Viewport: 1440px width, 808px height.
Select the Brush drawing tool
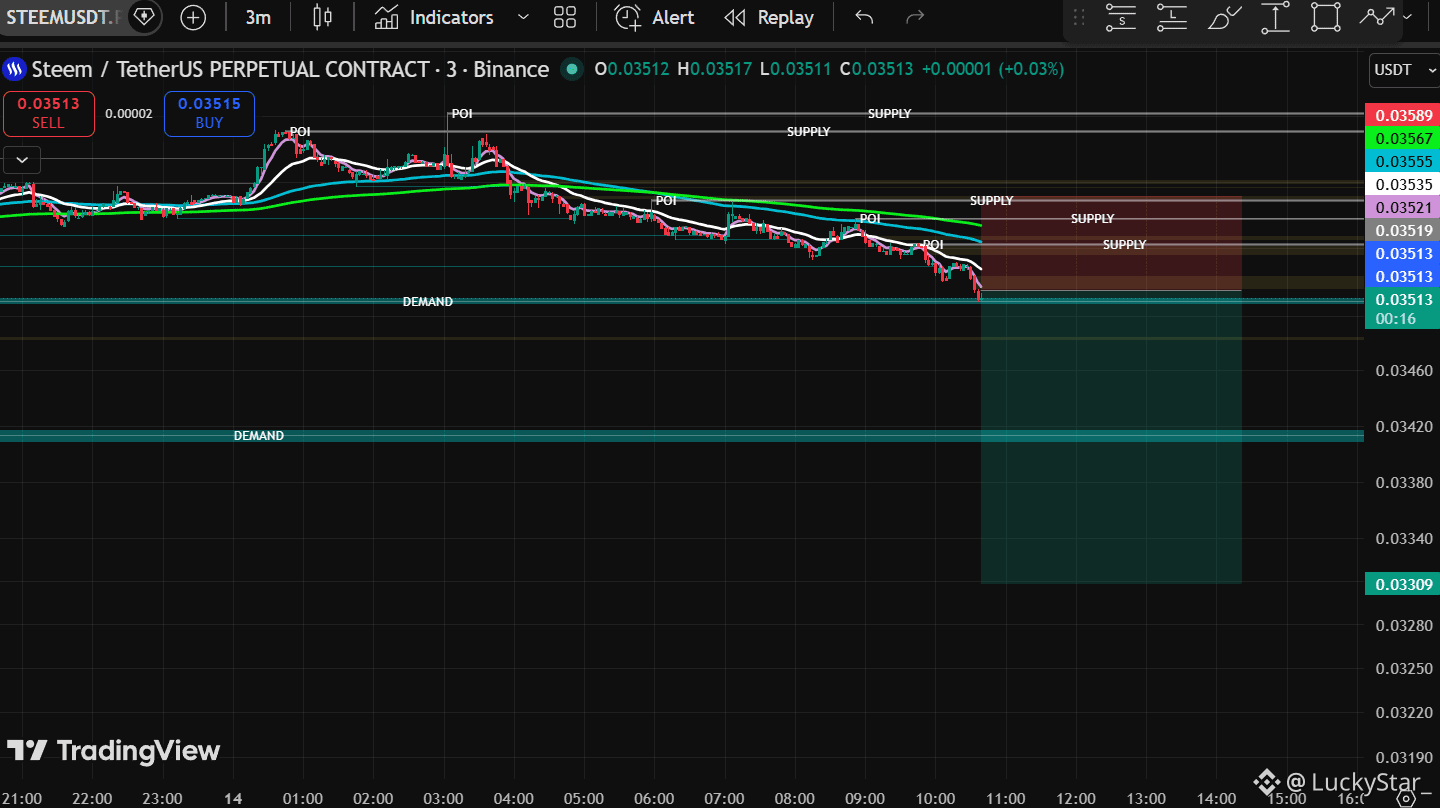(x=1225, y=17)
